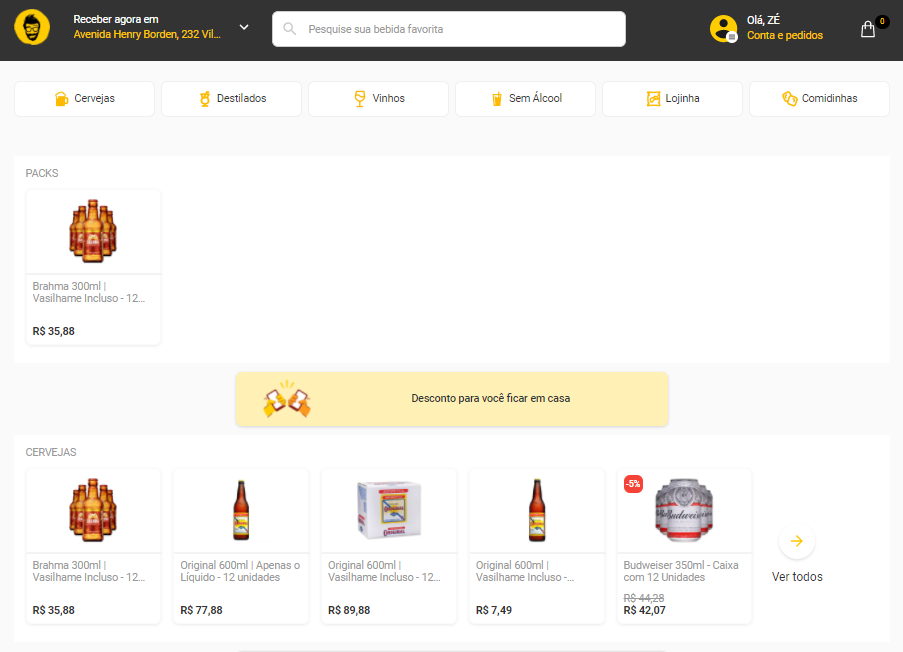
Task: Click 'Olá, ZÉ' greeting text
Action: pyautogui.click(x=764, y=20)
